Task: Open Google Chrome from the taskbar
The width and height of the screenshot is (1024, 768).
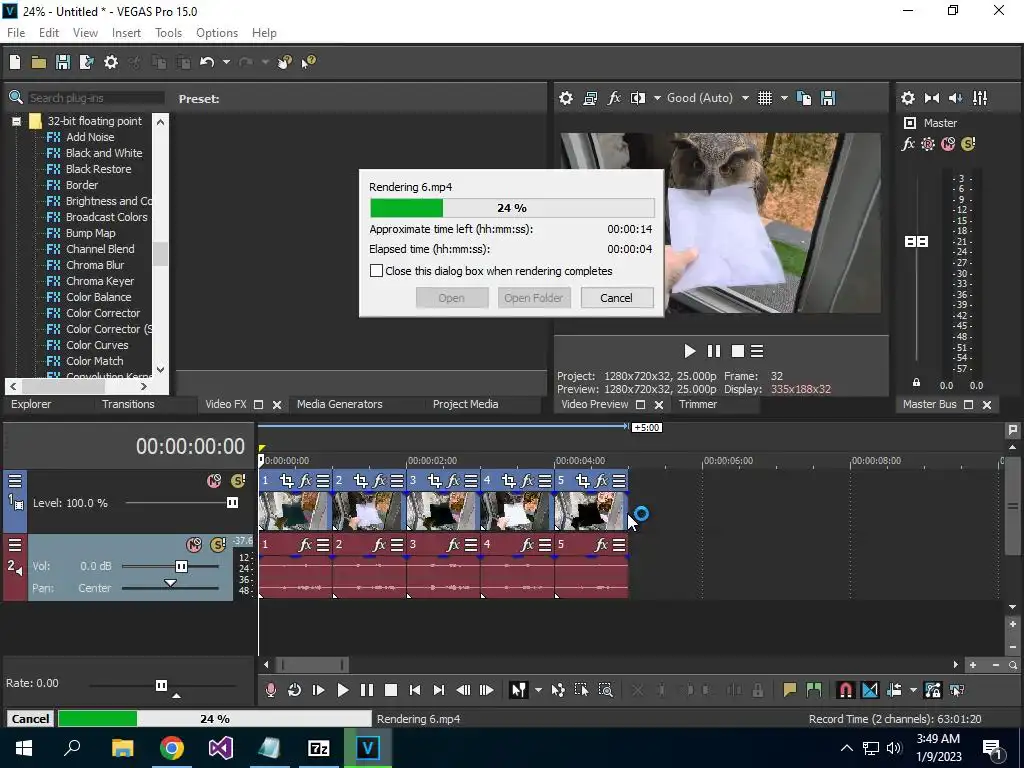Action: (172, 748)
